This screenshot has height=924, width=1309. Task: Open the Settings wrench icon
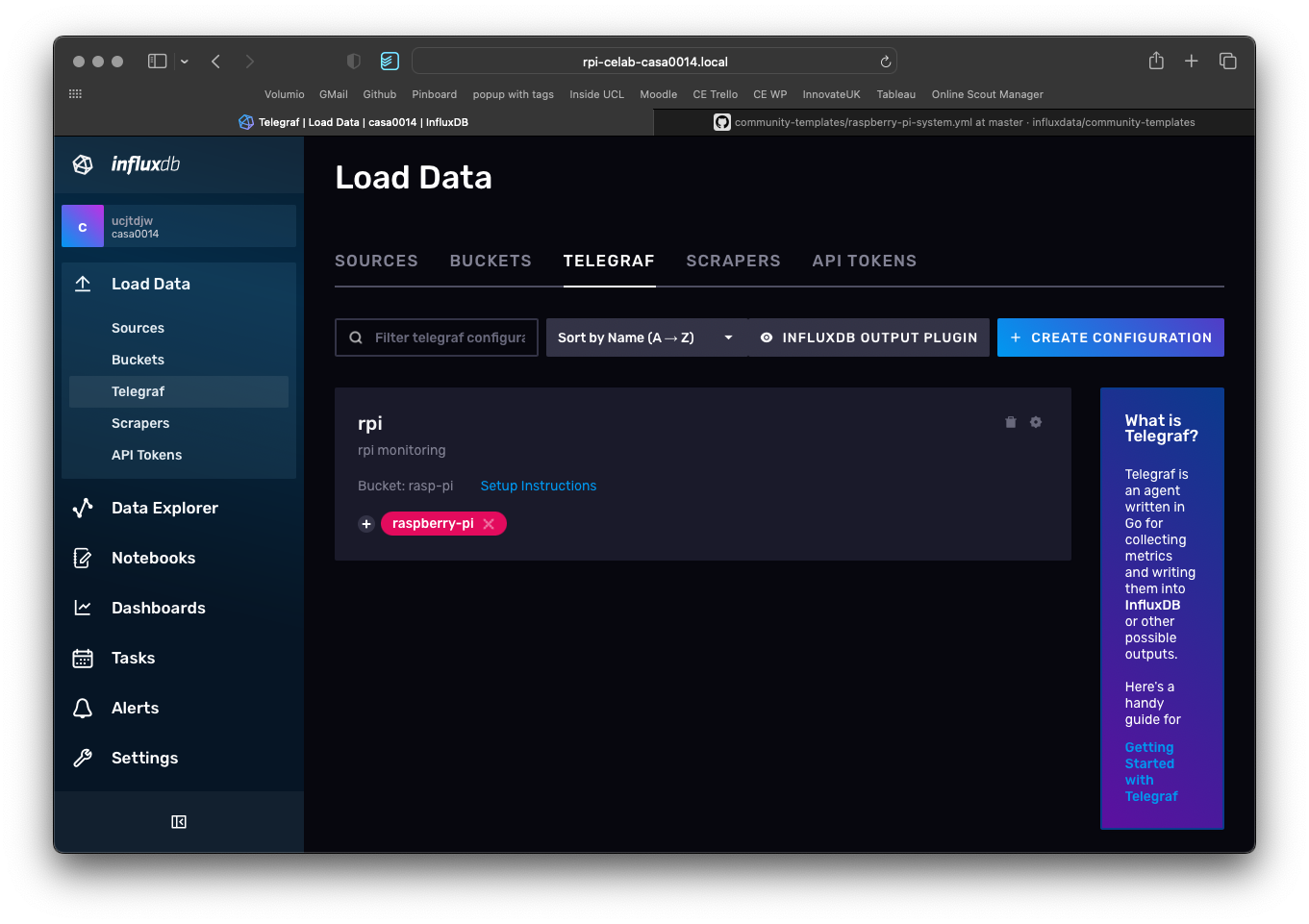[x=83, y=758]
